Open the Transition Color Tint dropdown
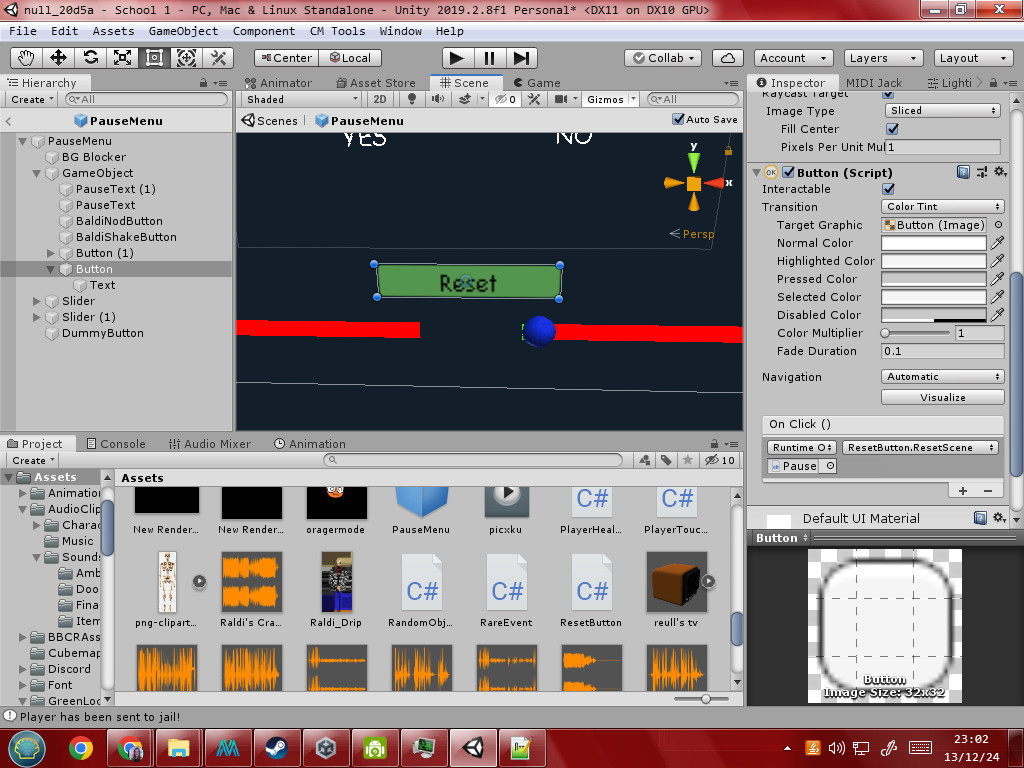Screen dimensions: 1024x768 (942, 206)
